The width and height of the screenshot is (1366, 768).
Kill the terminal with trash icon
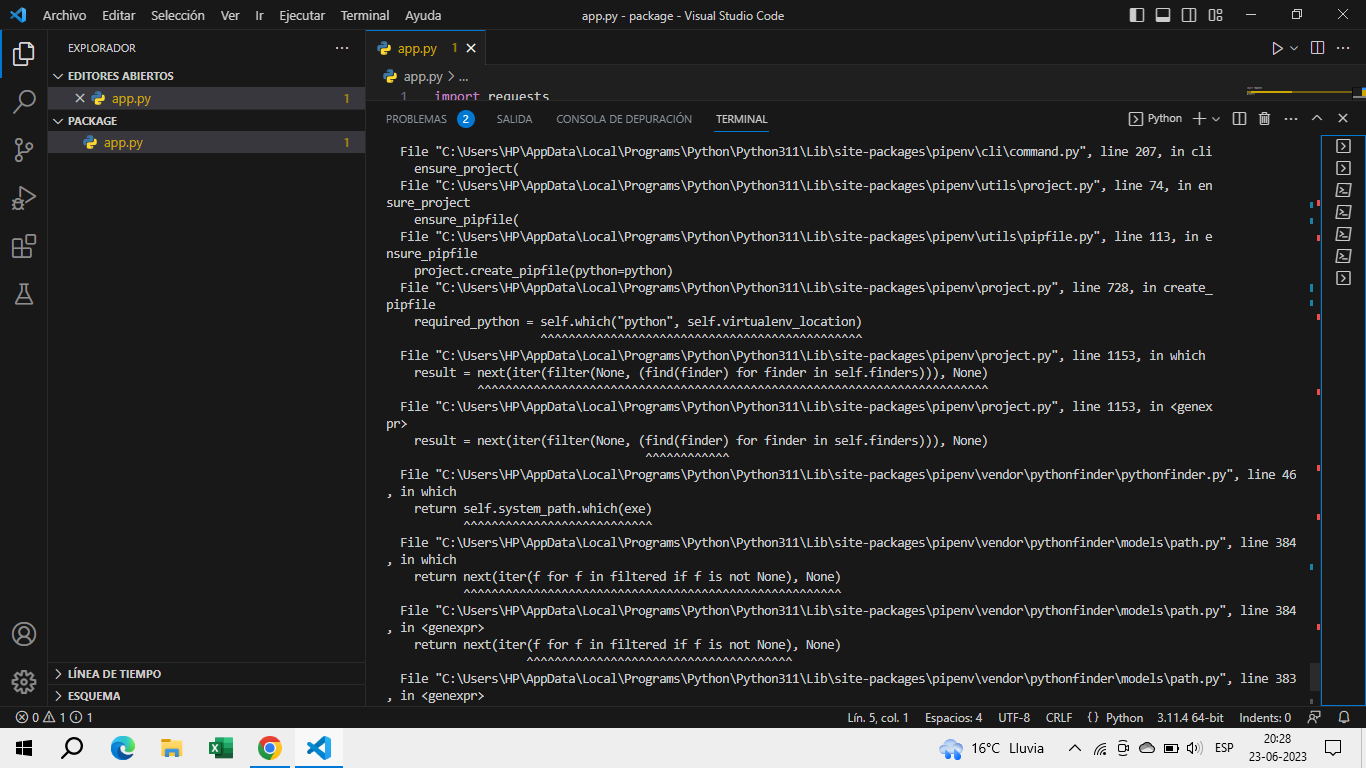click(x=1264, y=118)
